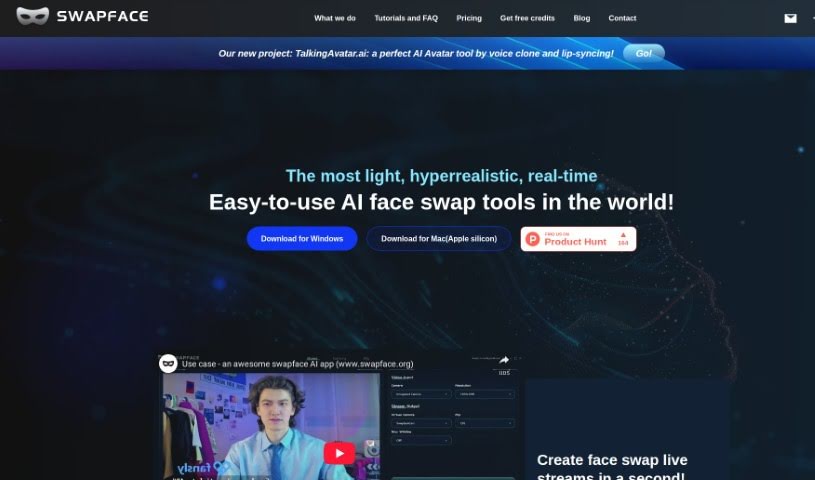Click the 'Easy-to-use AI face swap tools' headline
This screenshot has height=480, width=815.
pos(441,202)
